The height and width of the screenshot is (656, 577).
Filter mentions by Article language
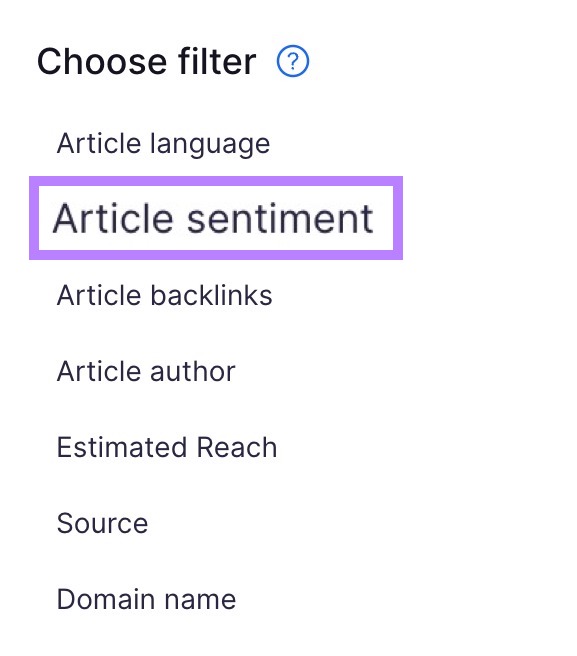[x=163, y=144]
